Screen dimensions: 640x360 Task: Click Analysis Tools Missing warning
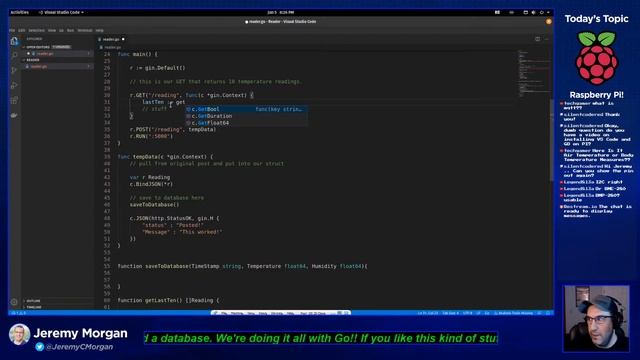pyautogui.click(x=513, y=313)
